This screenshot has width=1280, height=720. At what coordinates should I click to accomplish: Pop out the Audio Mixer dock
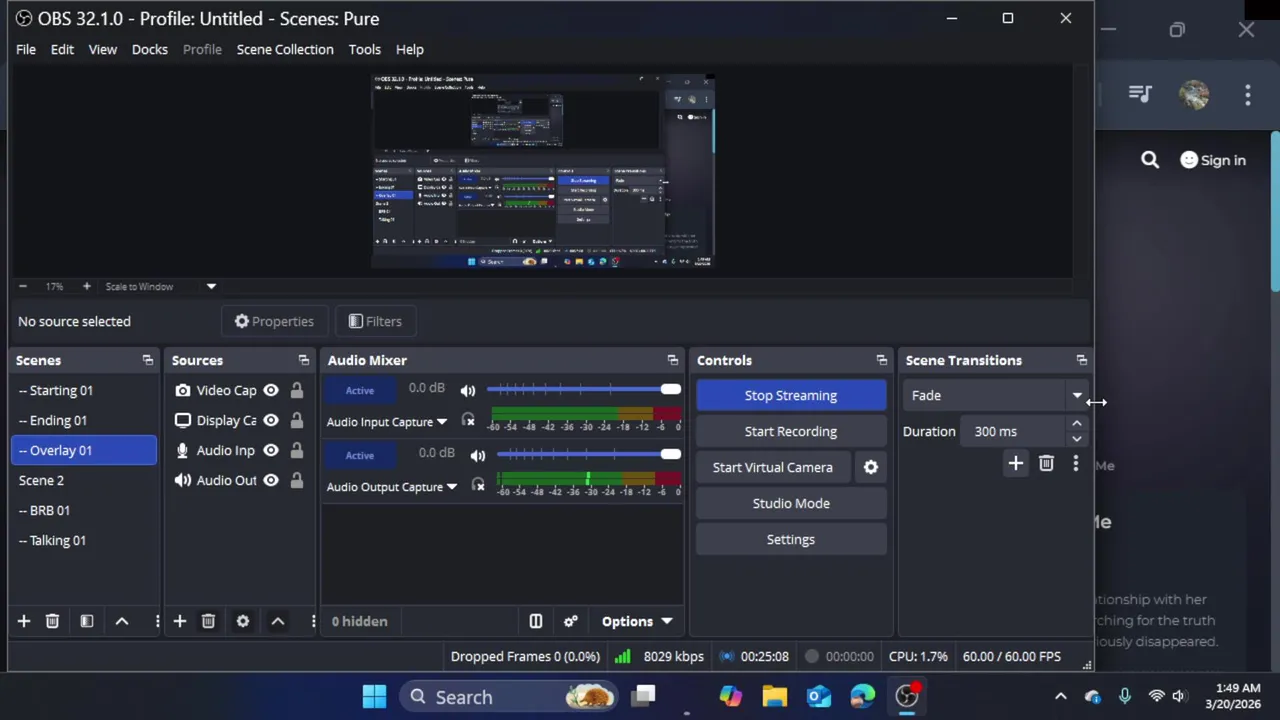pyautogui.click(x=673, y=360)
